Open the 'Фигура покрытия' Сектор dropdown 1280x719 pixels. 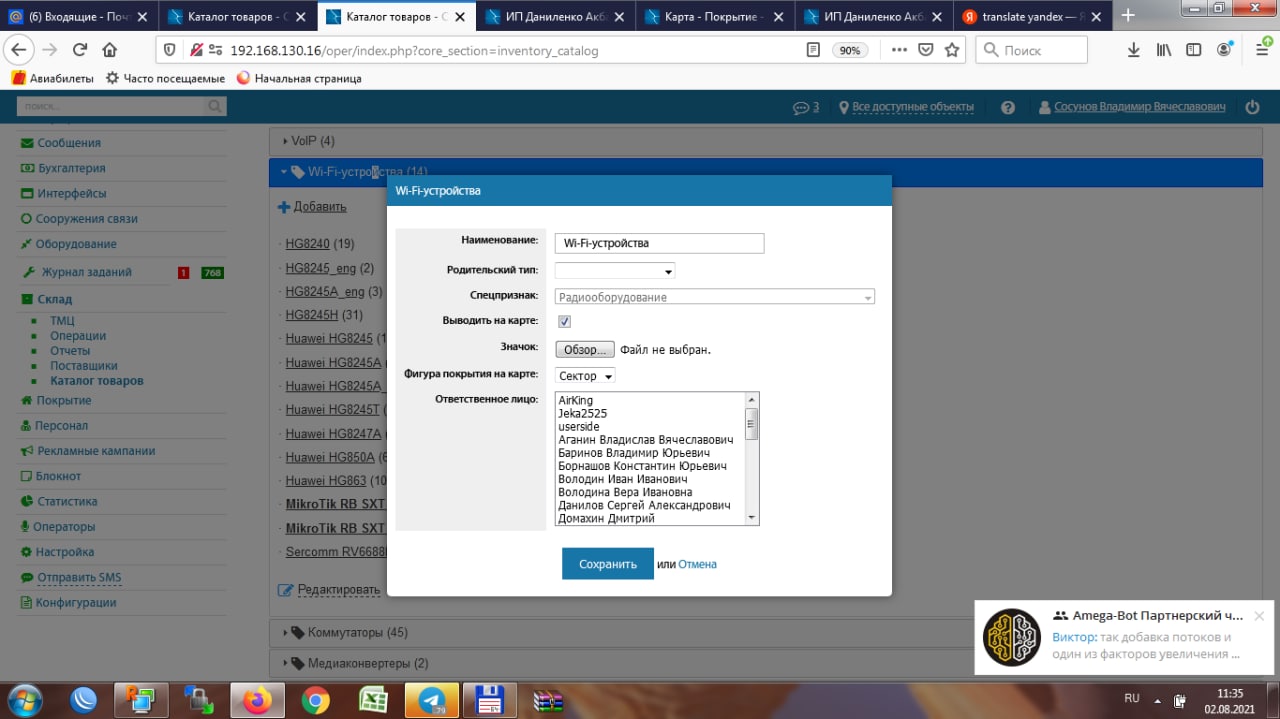click(x=585, y=376)
